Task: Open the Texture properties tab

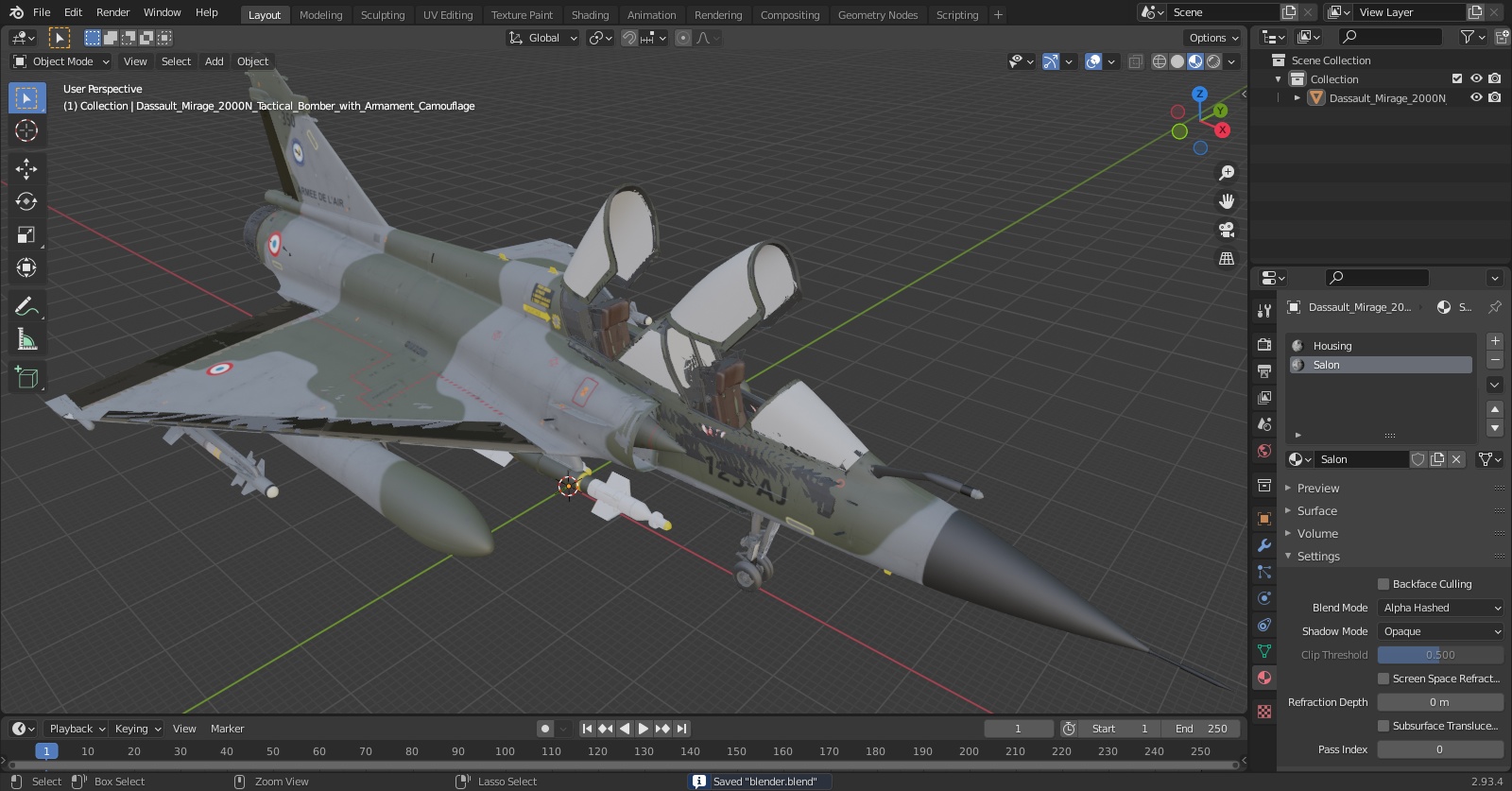Action: click(x=1264, y=711)
